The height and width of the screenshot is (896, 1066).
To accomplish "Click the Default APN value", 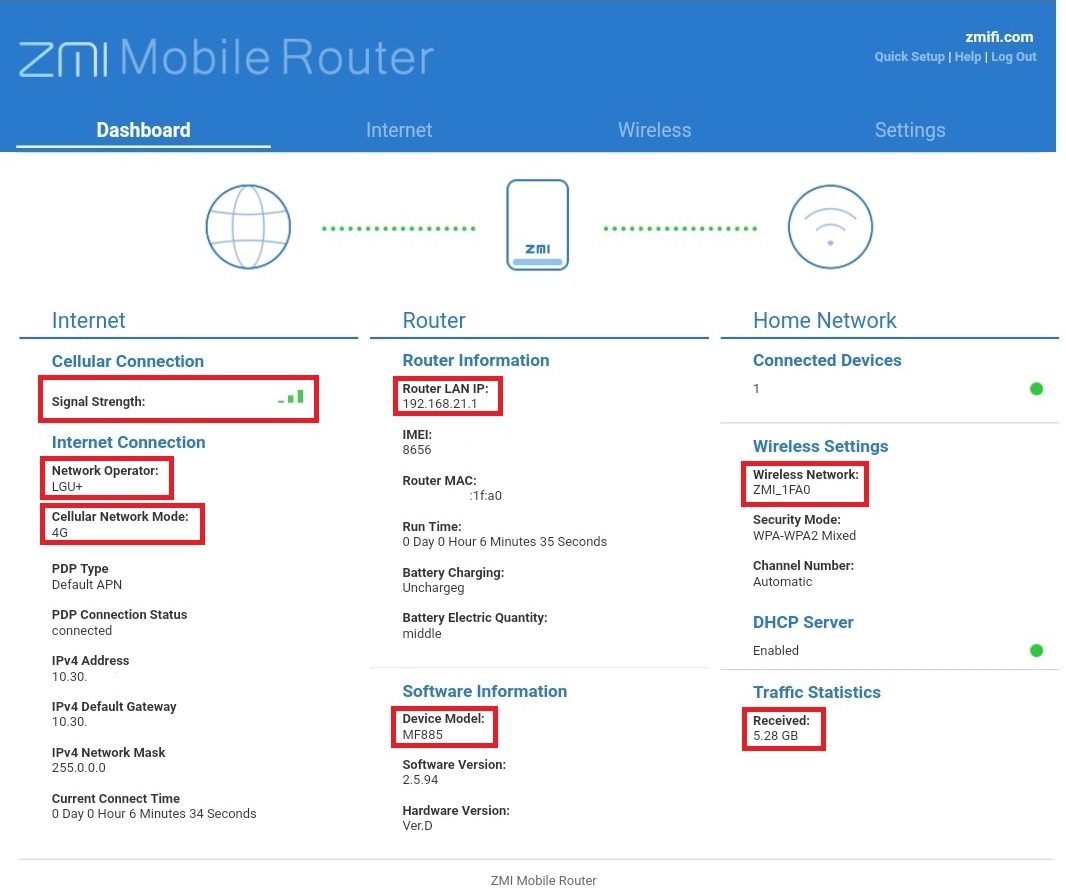I will tap(87, 585).
